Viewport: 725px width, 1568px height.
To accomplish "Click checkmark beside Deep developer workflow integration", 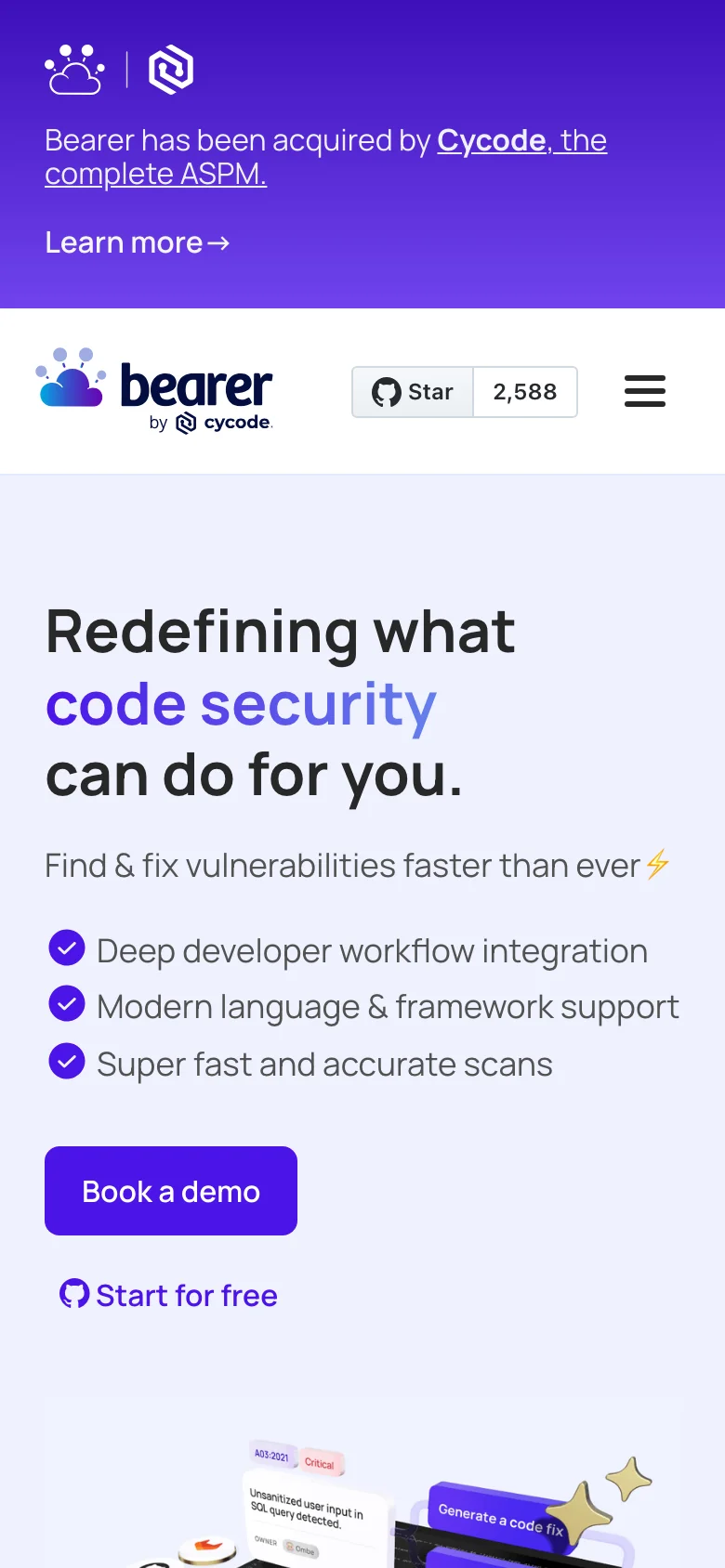I will pyautogui.click(x=67, y=948).
